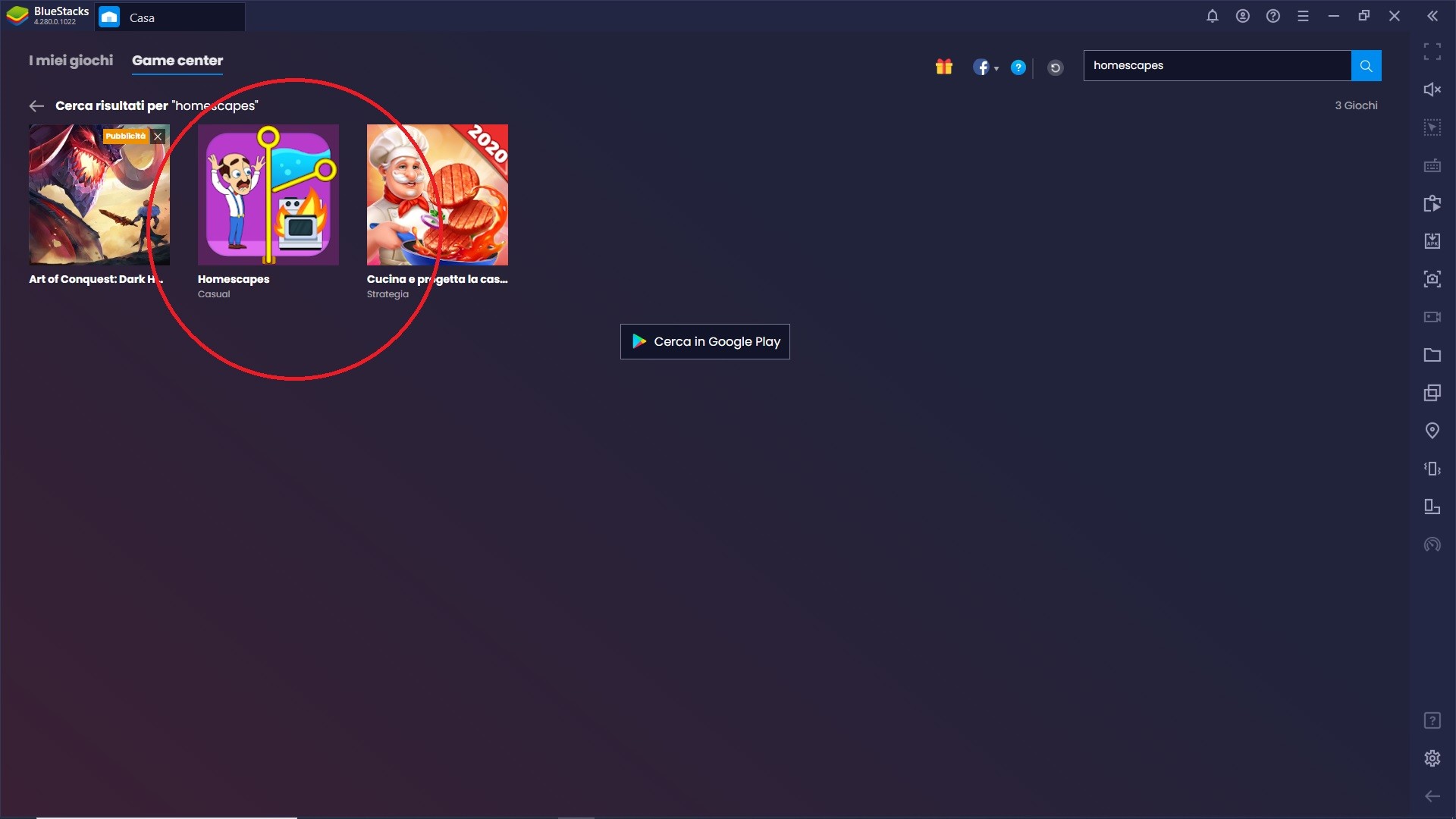1456x819 pixels.
Task: Open keyboard controls icon in sidebar
Action: pos(1432,165)
